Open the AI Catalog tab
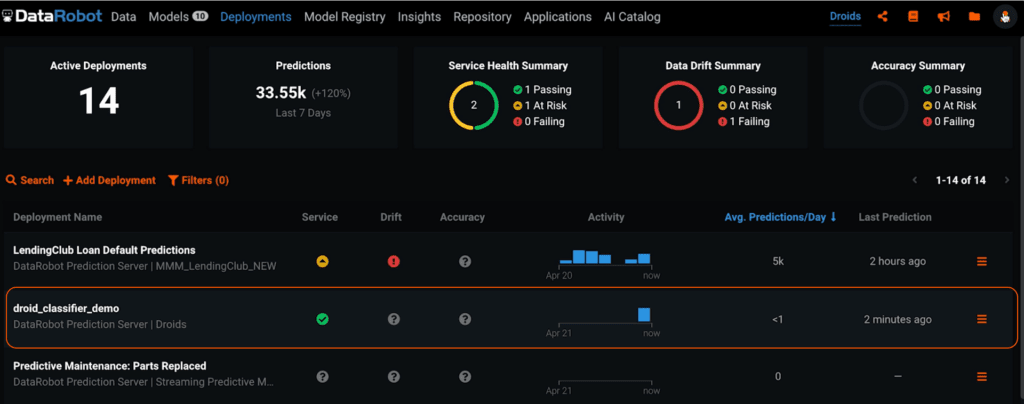 (632, 17)
